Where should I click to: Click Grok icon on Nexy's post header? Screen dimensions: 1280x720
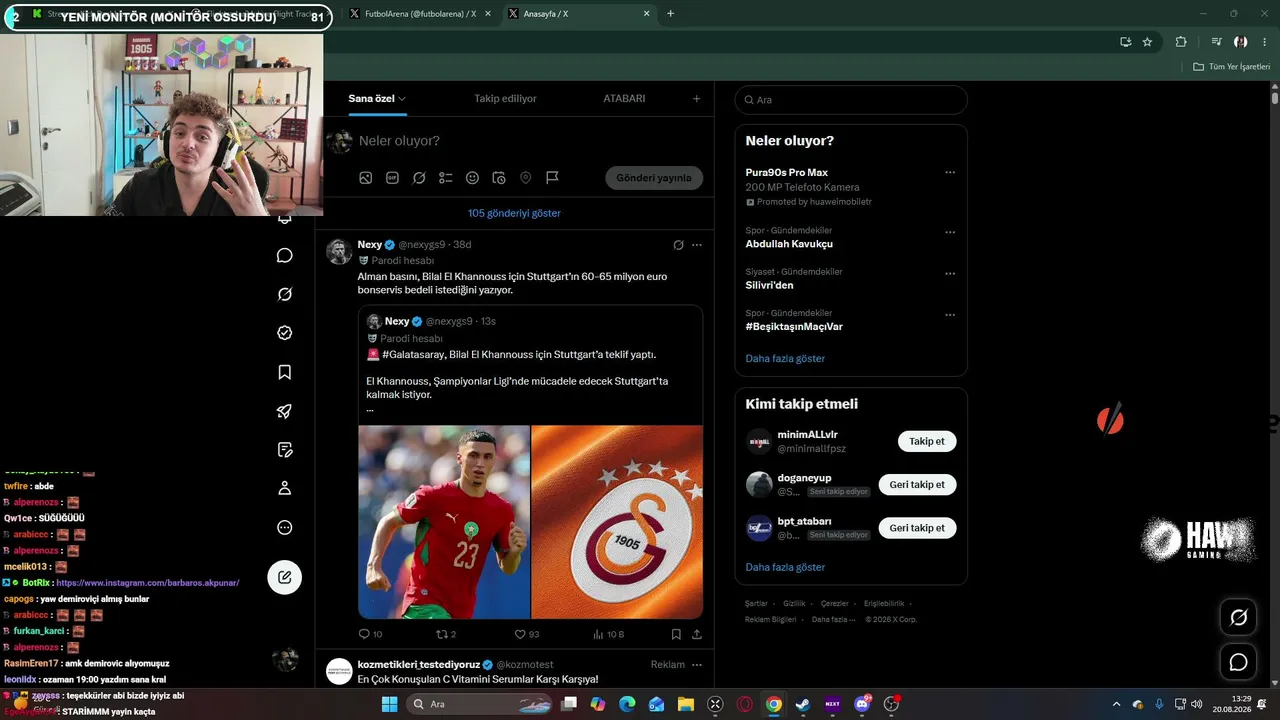click(678, 245)
